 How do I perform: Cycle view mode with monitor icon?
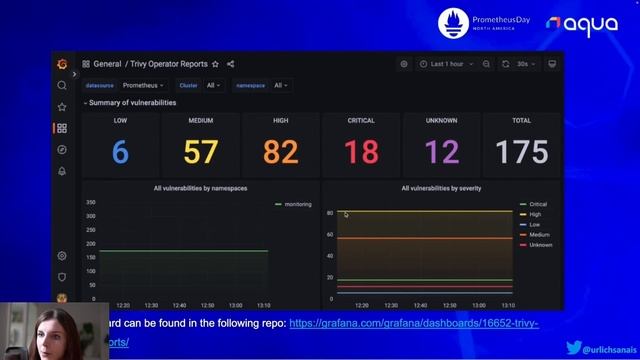(x=552, y=64)
